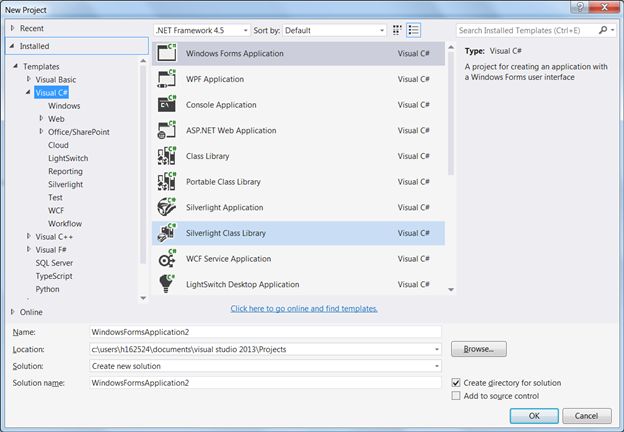
Task: Open the Location path dropdown arrow
Action: click(x=437, y=349)
